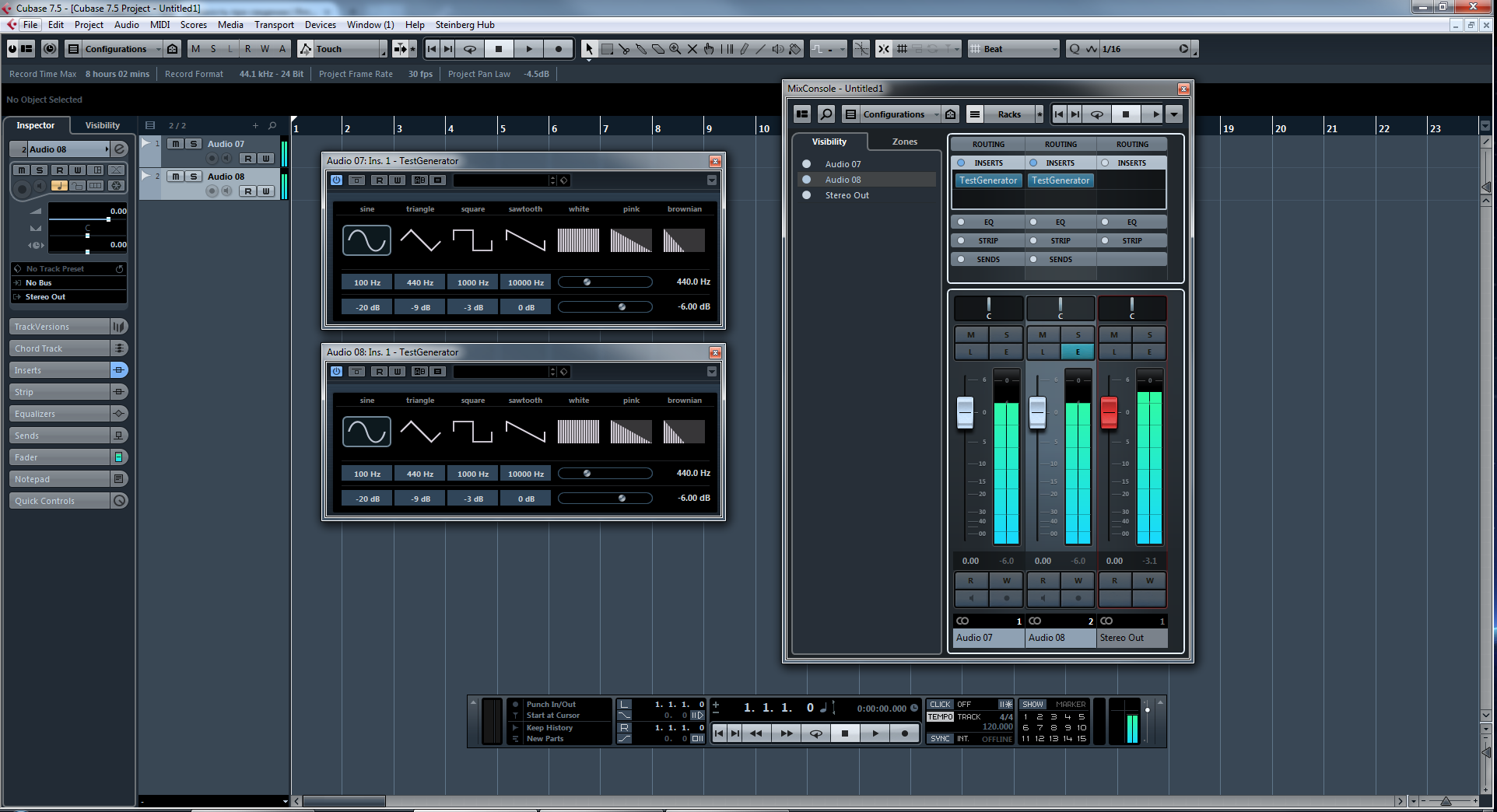Expand the MixConsole toolbar down-arrow menu
Screen dimensions: 1497x812
coord(1174,114)
